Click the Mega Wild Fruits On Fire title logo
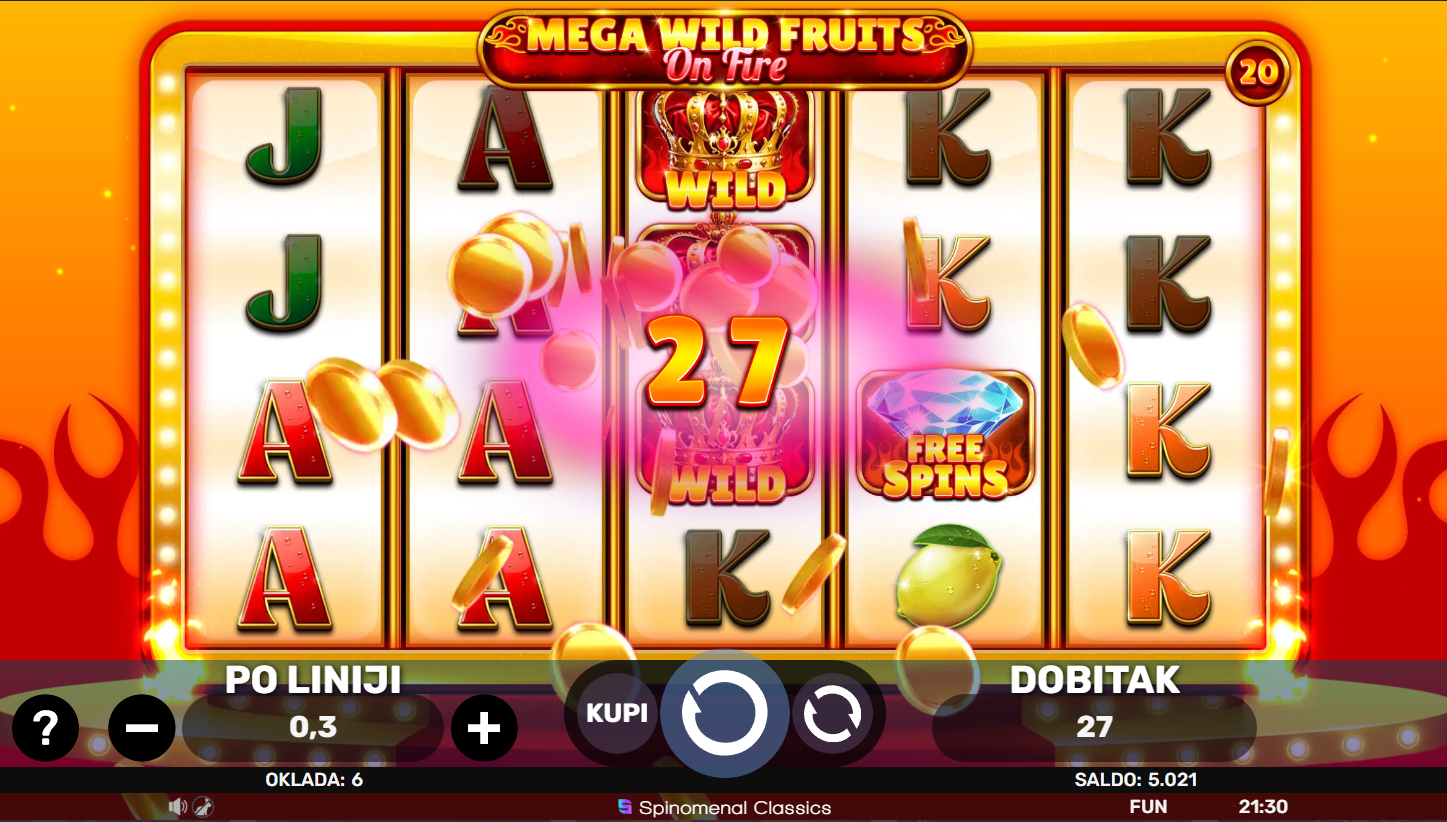1447x822 pixels. pyautogui.click(x=724, y=49)
